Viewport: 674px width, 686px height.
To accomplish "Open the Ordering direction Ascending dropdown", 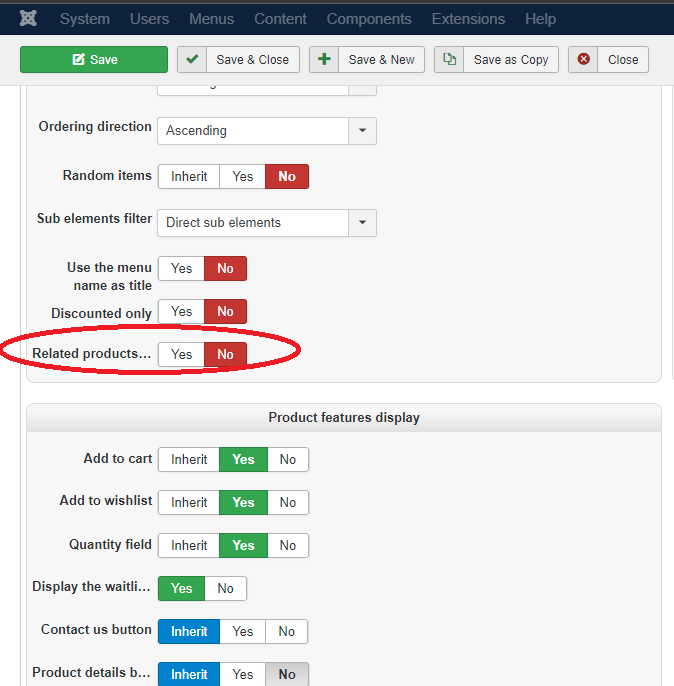I will click(x=267, y=131).
